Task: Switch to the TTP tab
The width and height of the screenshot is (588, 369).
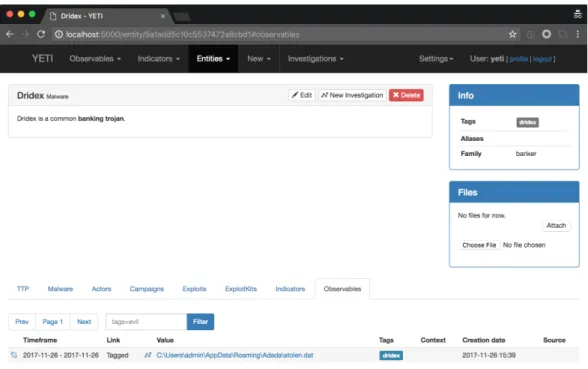Action: pyautogui.click(x=23, y=289)
